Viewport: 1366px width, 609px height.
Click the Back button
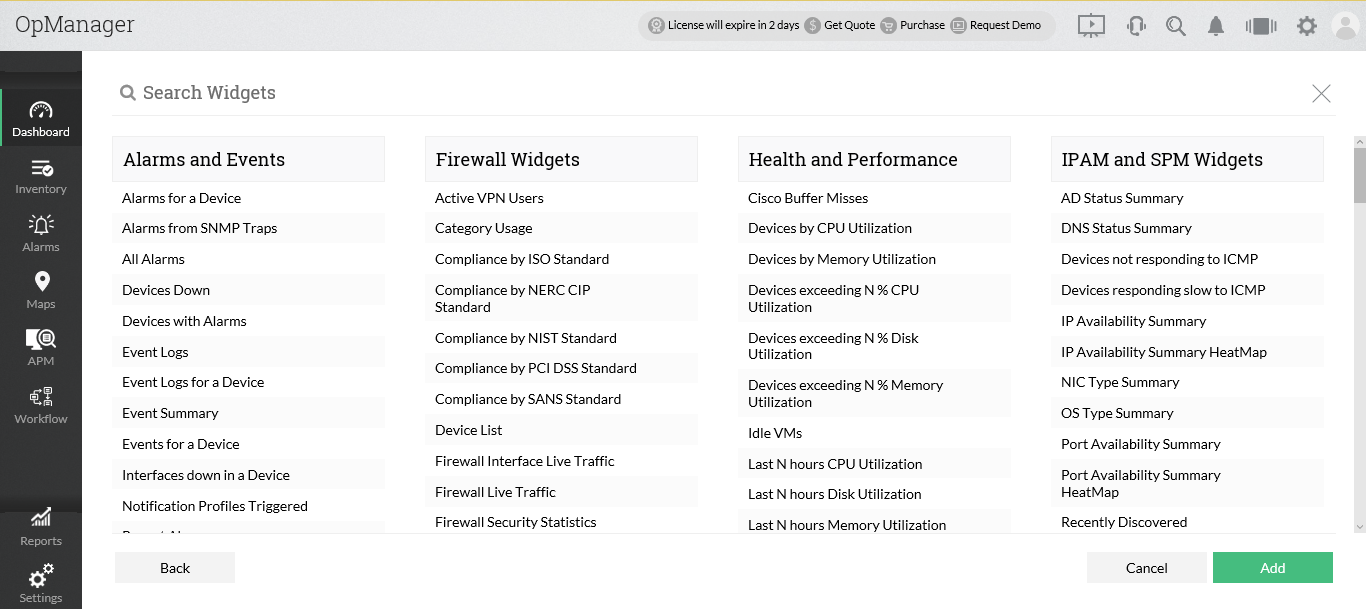175,568
